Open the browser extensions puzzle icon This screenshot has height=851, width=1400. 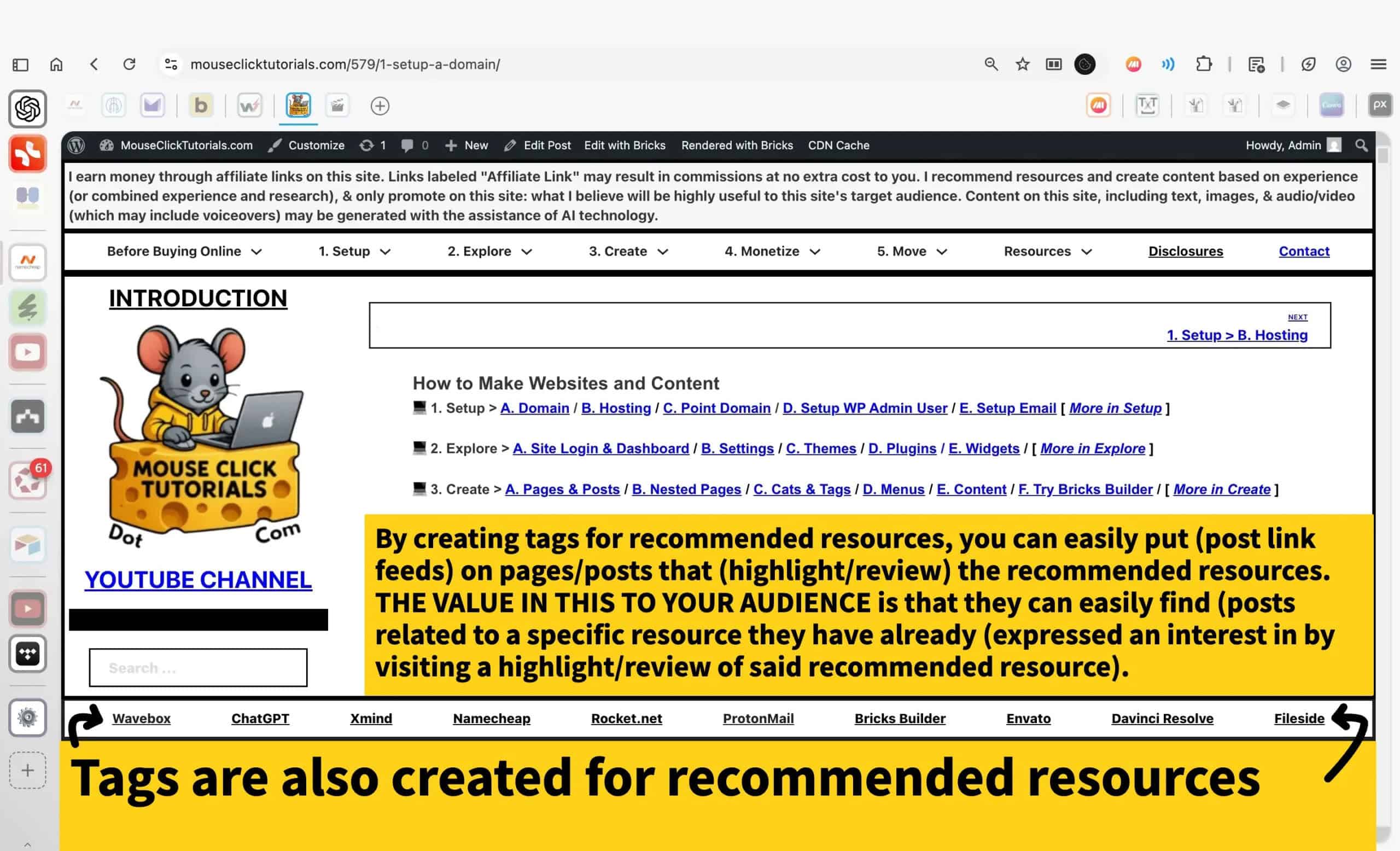click(x=1204, y=64)
